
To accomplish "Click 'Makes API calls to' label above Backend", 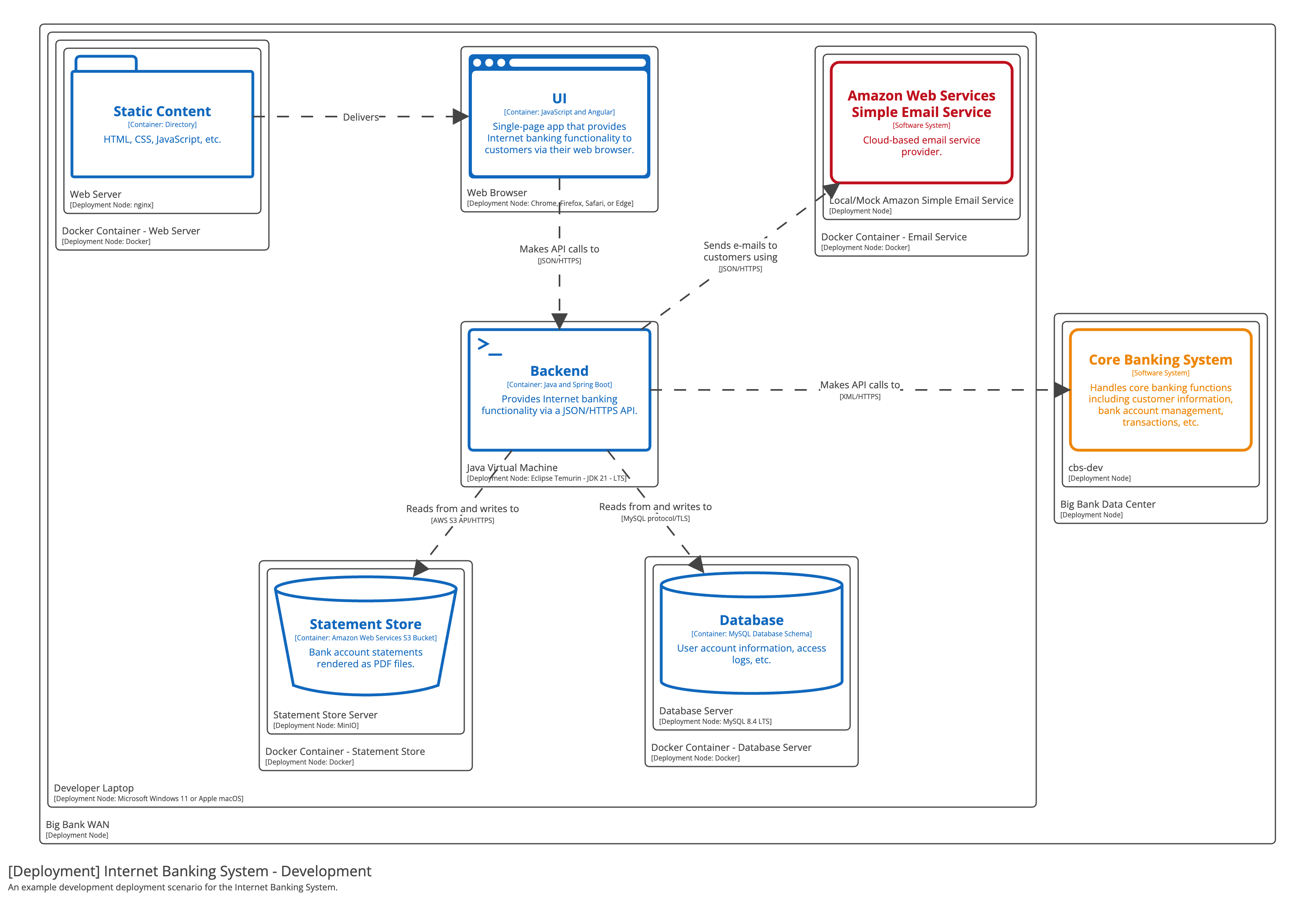I will click(560, 249).
